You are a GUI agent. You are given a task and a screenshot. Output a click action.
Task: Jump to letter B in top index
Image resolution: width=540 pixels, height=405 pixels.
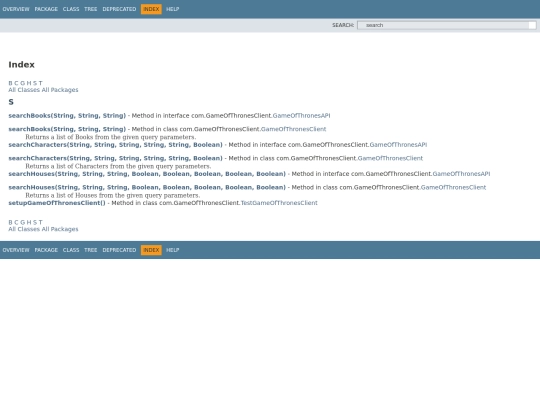point(10,83)
